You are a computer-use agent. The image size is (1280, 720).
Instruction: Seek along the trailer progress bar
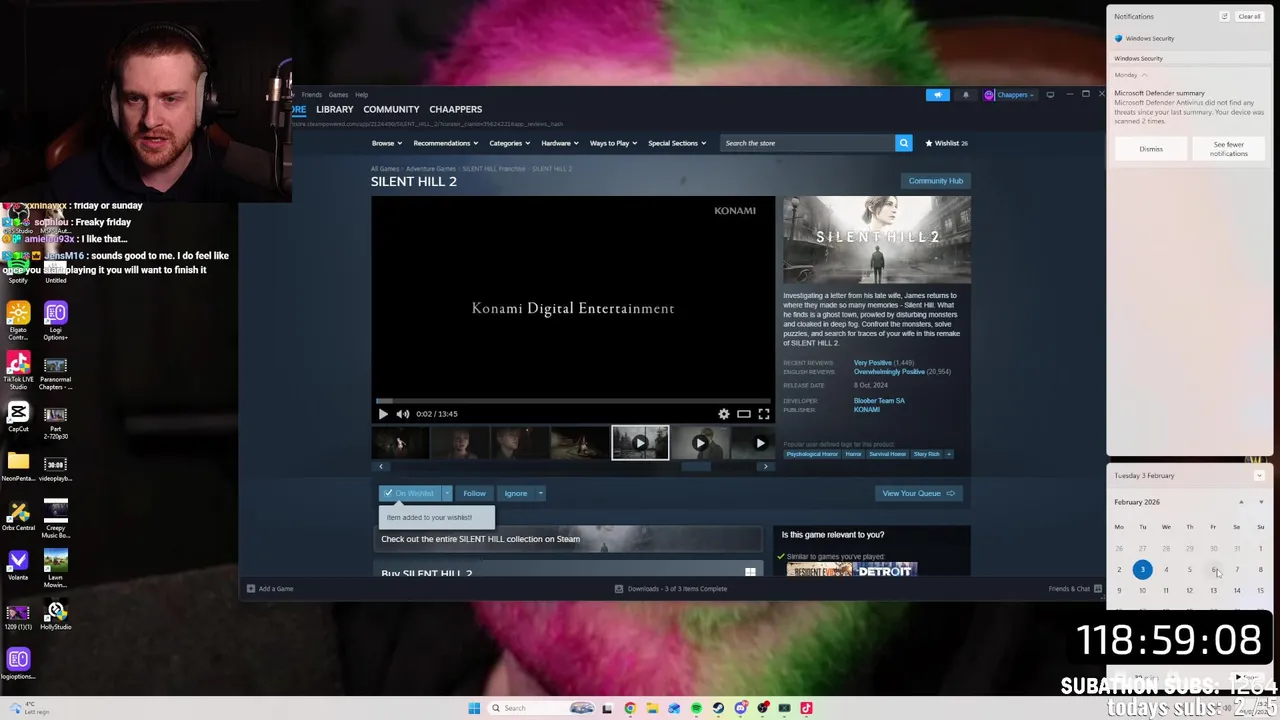point(573,401)
